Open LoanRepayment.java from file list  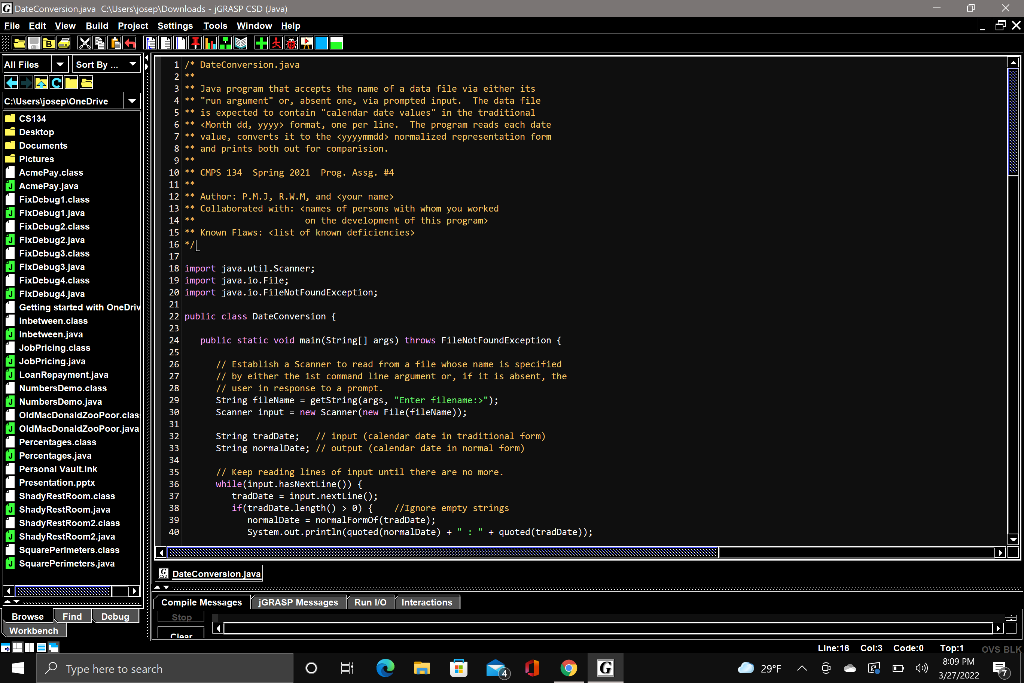pyautogui.click(x=63, y=375)
